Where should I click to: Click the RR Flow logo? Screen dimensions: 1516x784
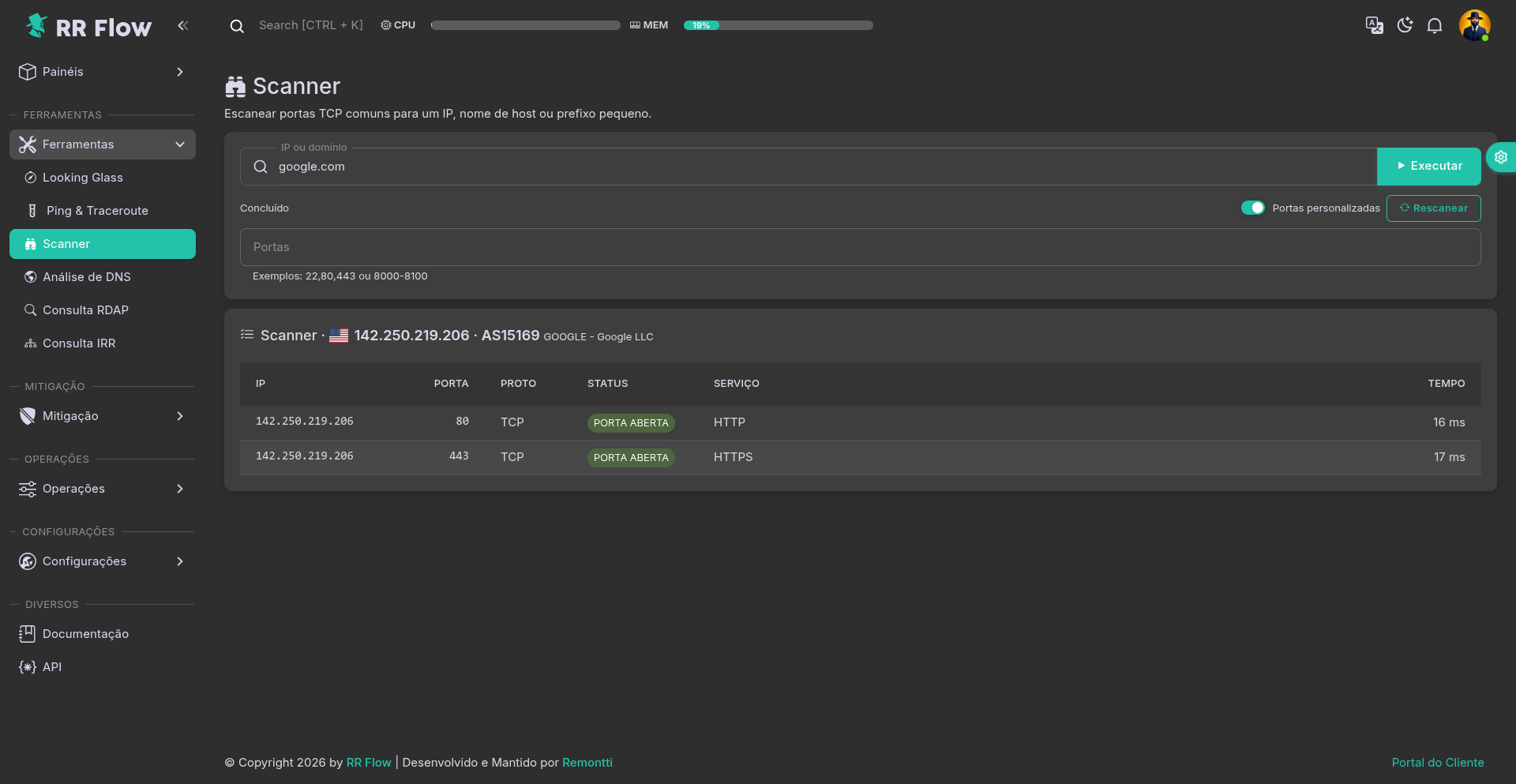[x=88, y=27]
